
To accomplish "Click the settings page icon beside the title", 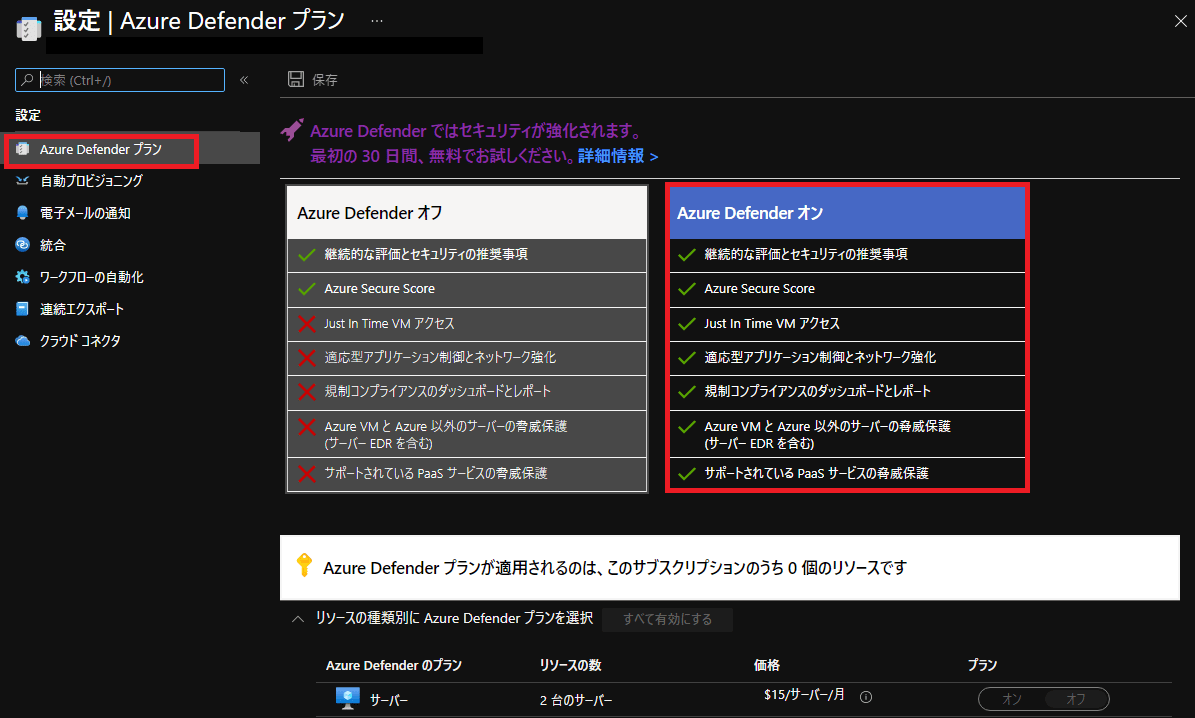I will click(28, 27).
